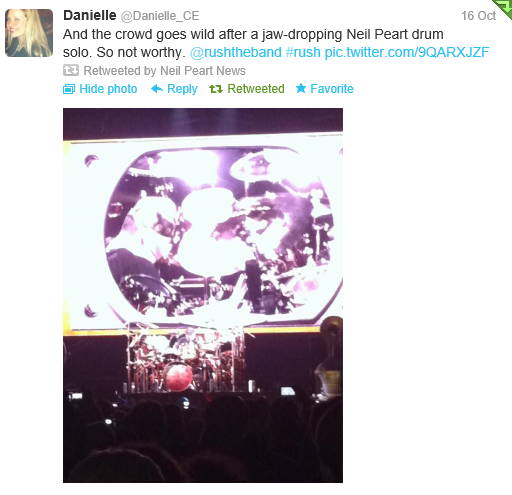
Task: Hide the photo via Hide photo link
Action: point(108,89)
